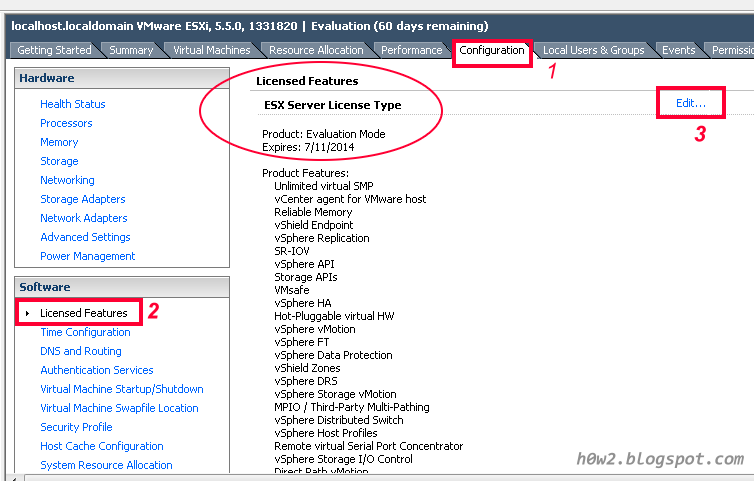Click the Software panel header
This screenshot has width=754, height=481.
122,287
